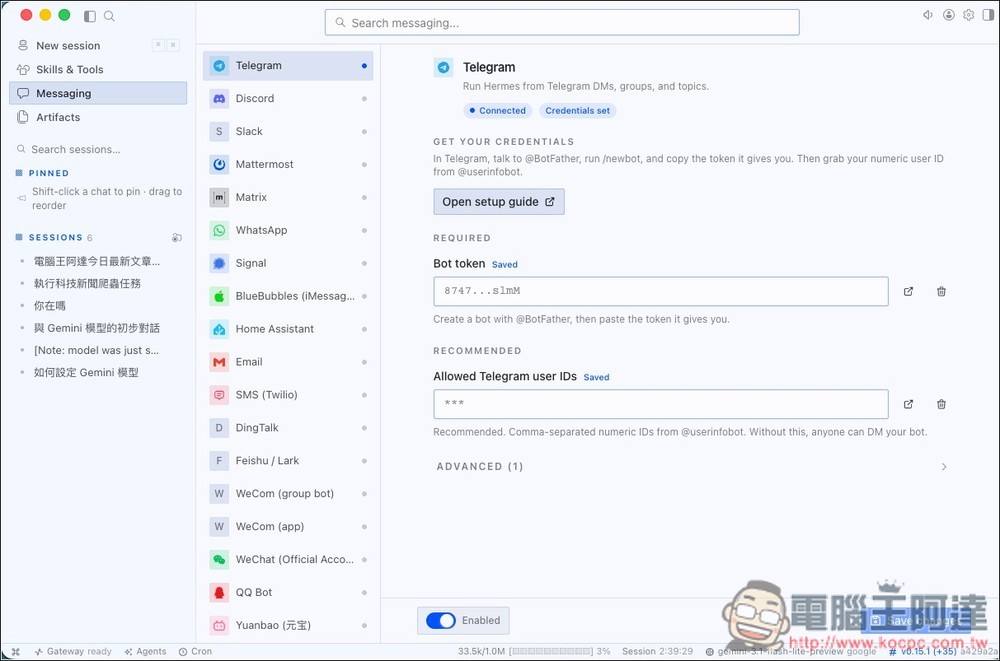This screenshot has height=661, width=1000.
Task: Select WhatsApp platform
Action: coord(288,230)
